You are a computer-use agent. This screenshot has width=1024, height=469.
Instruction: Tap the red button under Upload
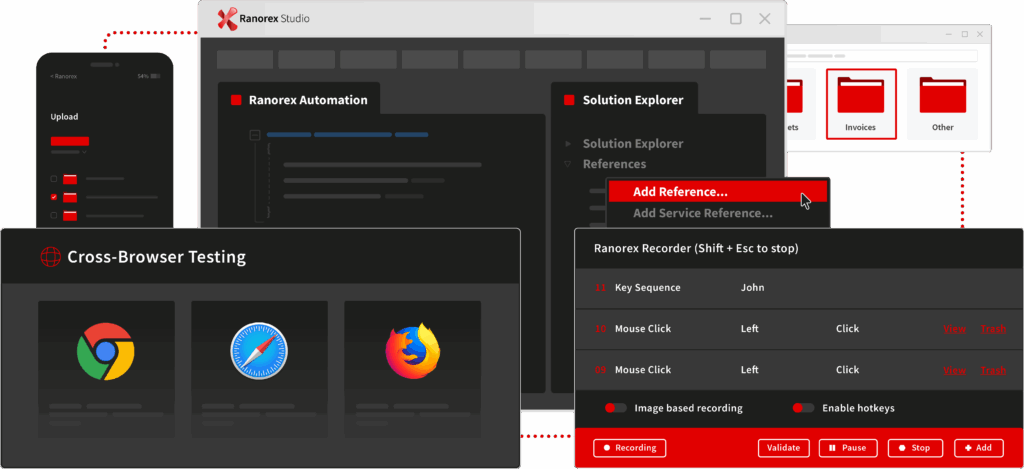70,141
